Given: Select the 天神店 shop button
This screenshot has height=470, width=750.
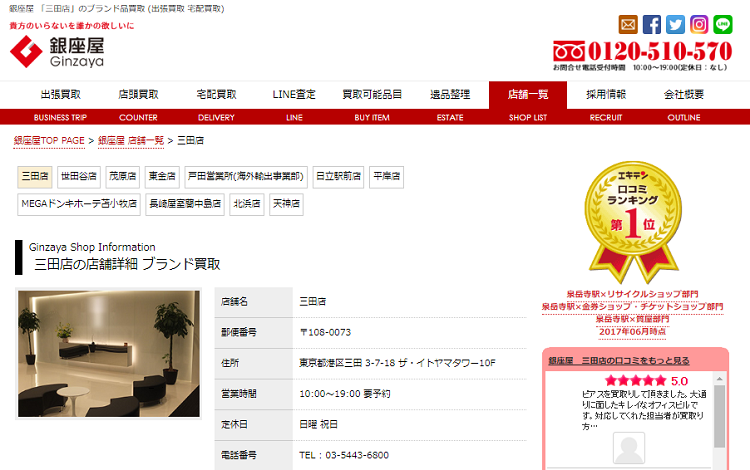Looking at the screenshot, I should click(287, 204).
